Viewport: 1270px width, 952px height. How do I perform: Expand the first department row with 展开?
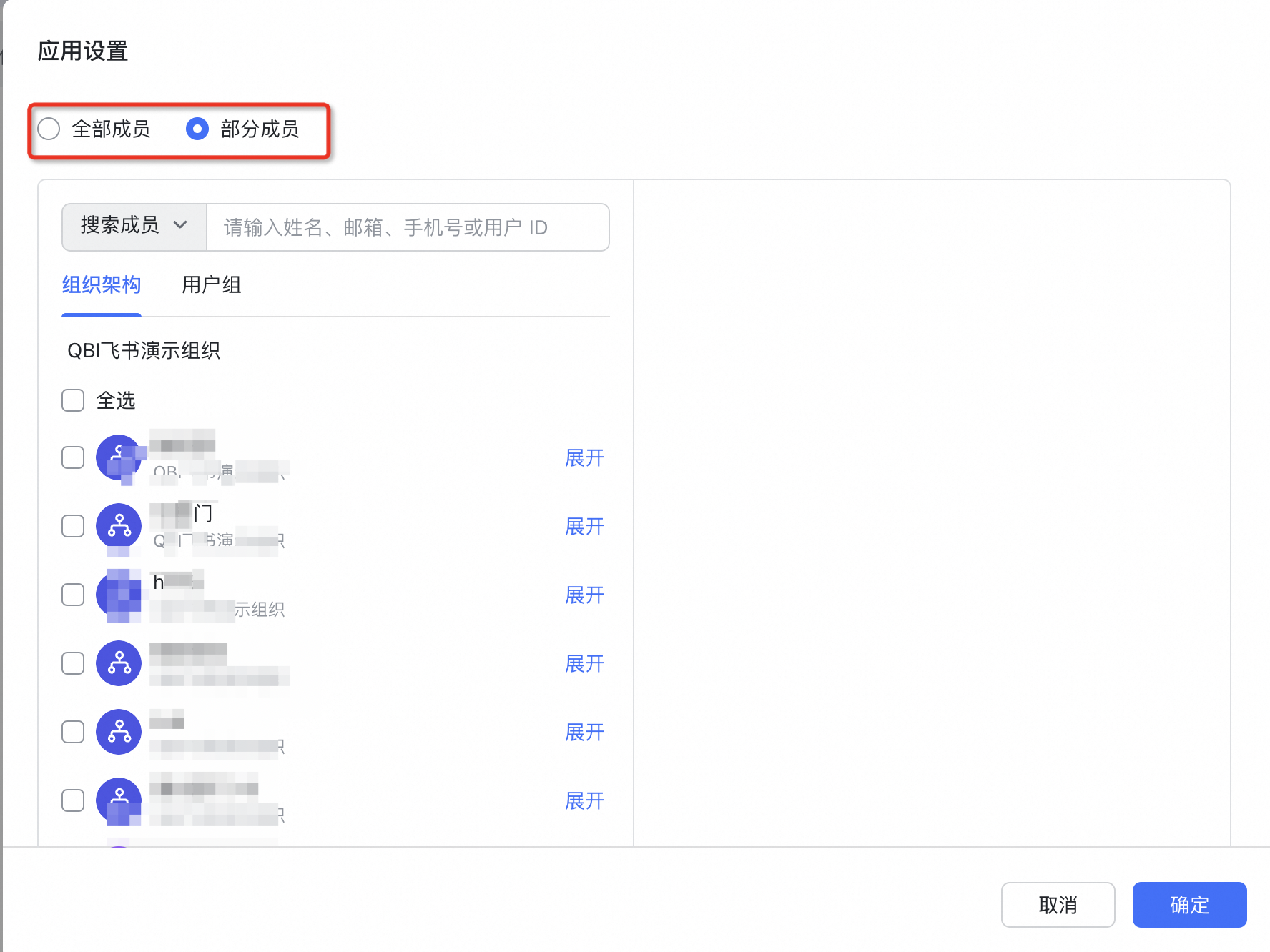click(x=584, y=457)
